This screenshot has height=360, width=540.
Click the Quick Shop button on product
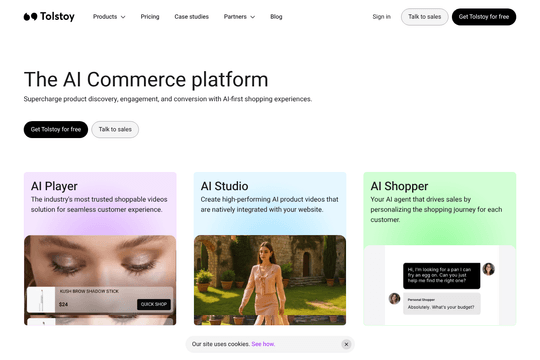(154, 304)
